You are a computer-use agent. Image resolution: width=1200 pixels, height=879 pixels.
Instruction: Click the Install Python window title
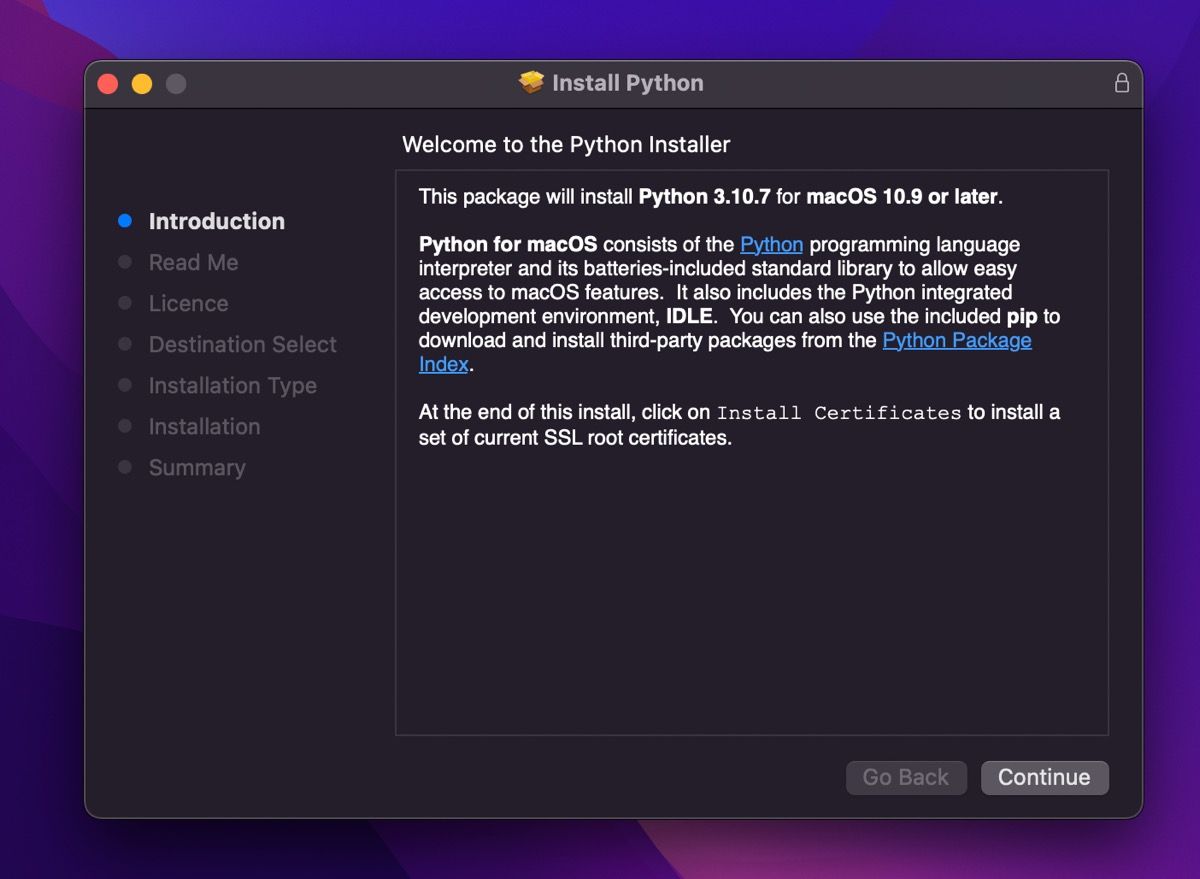coord(625,83)
